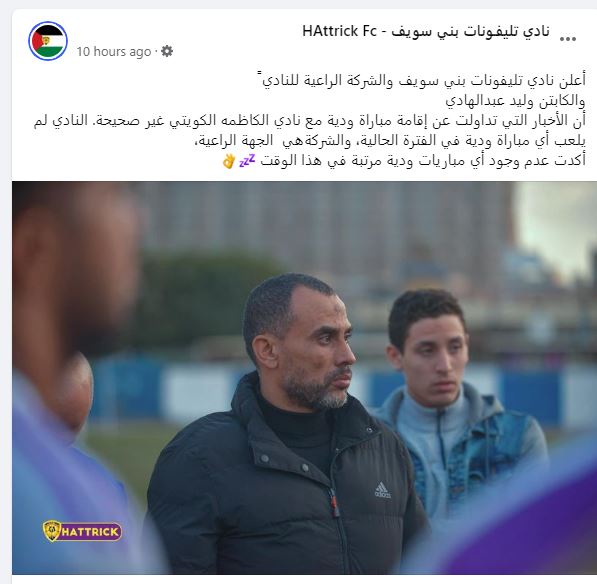Open the post options three-dot menu

(x=568, y=38)
